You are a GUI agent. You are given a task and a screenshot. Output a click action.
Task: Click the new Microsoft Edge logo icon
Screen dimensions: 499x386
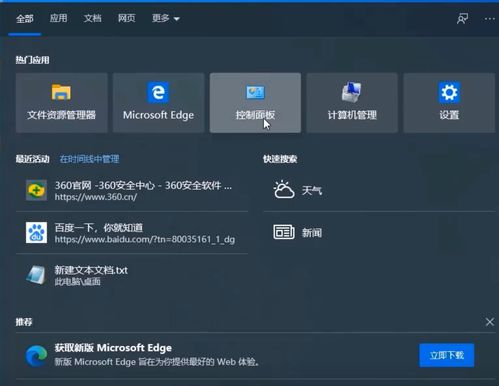point(36,356)
